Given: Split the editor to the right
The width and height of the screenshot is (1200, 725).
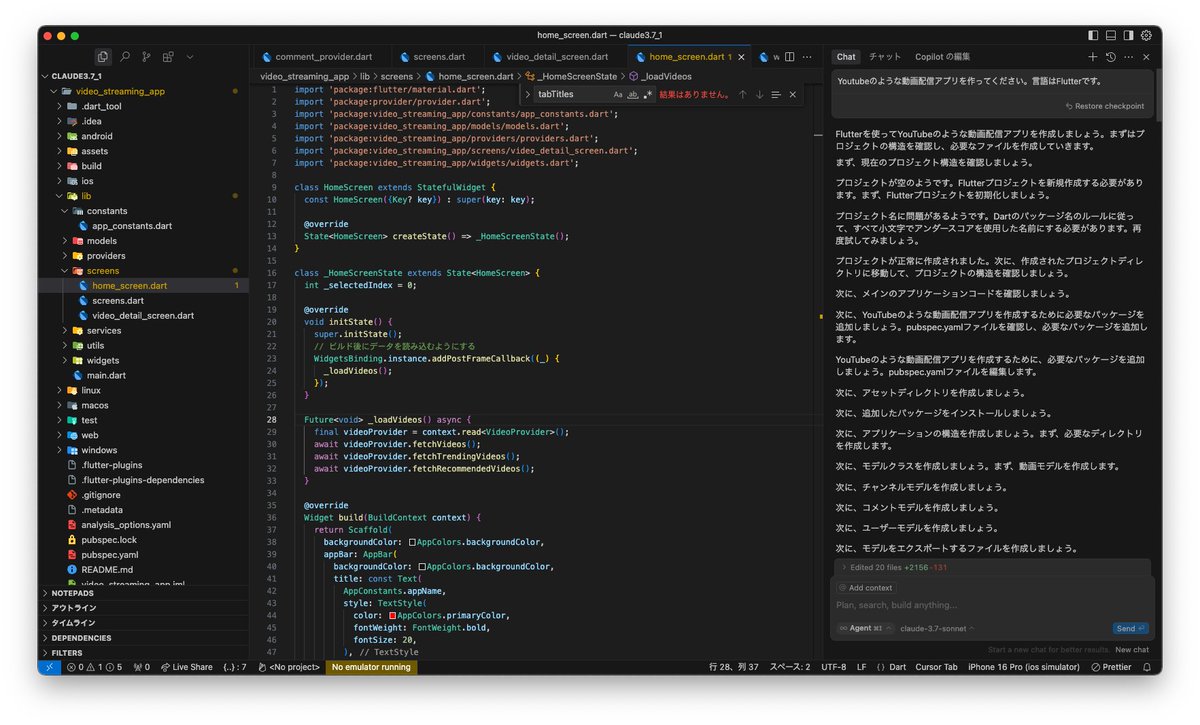Looking at the screenshot, I should [x=790, y=57].
